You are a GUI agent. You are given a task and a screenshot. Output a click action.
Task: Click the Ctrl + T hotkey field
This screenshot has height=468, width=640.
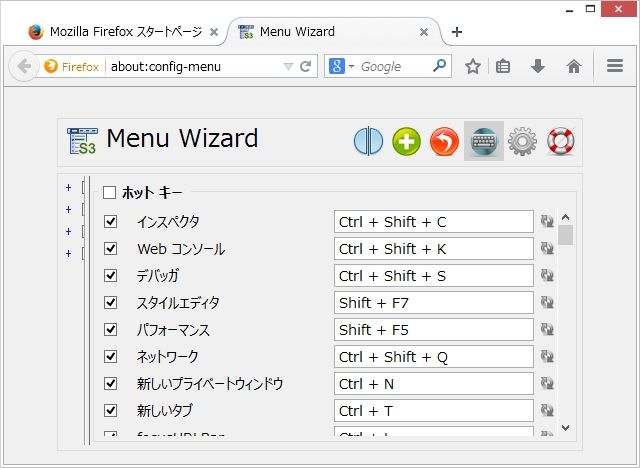click(433, 410)
